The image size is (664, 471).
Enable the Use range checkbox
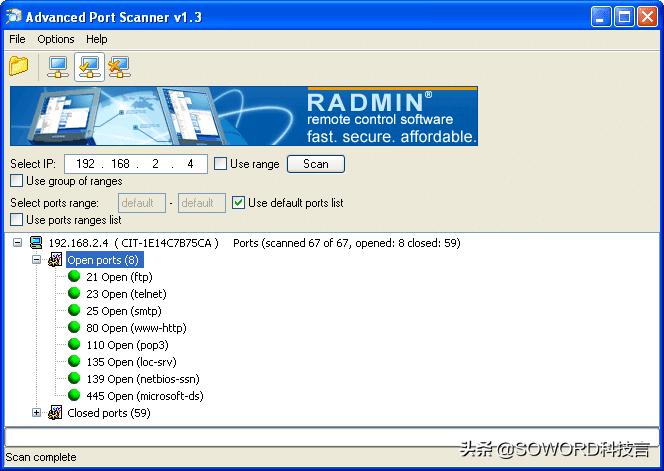220,163
